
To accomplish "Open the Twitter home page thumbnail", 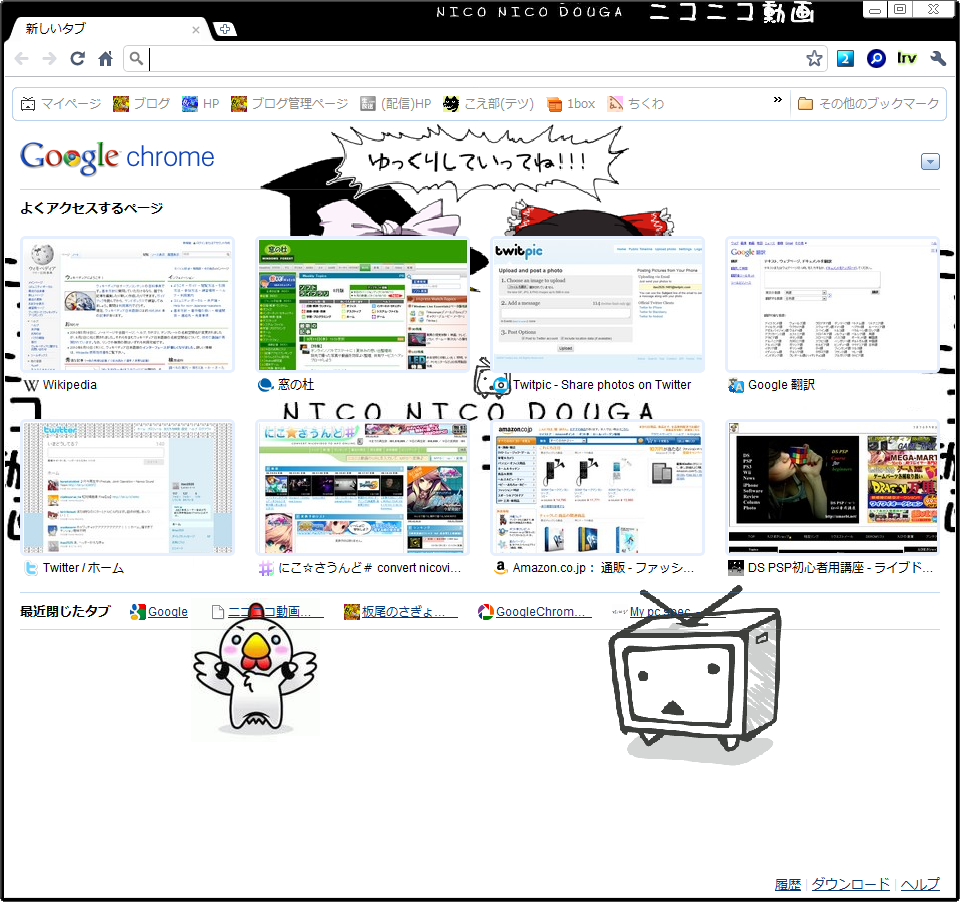I will [x=127, y=487].
